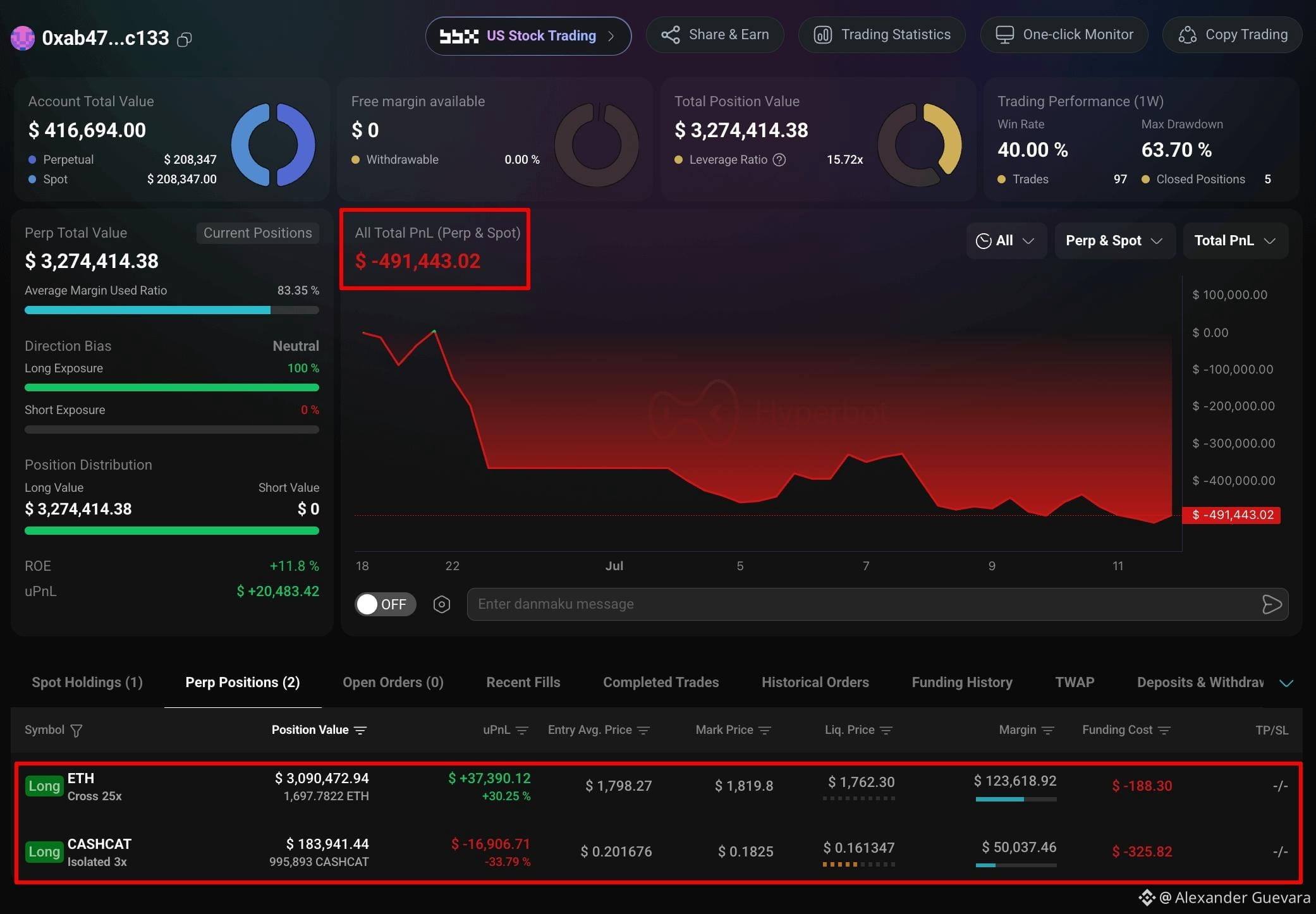
Task: Click the current PnL price tag on chart axis
Action: (x=1232, y=515)
